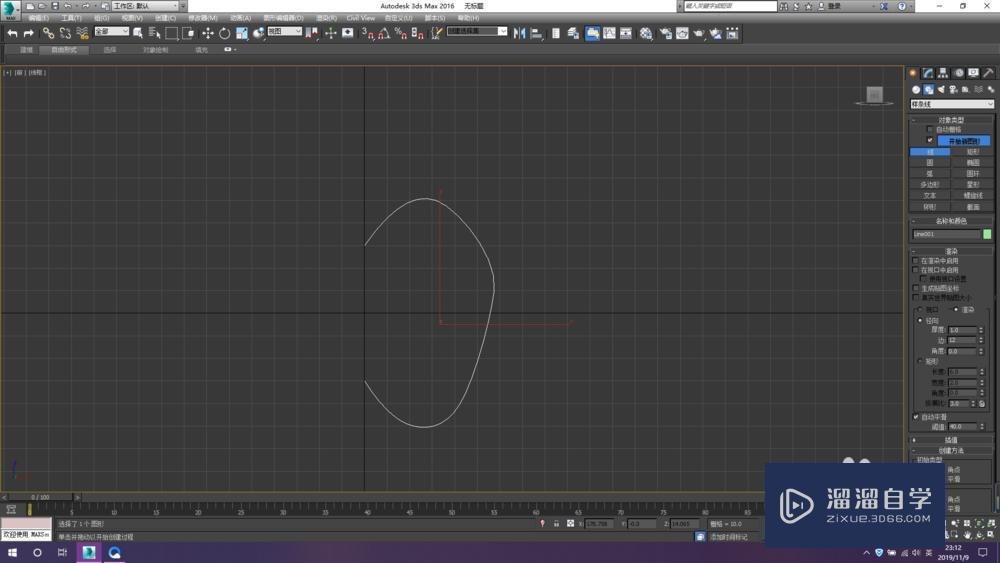This screenshot has width=1000, height=563.
Task: Check Generate Mapping Coords option
Action: coord(916,288)
